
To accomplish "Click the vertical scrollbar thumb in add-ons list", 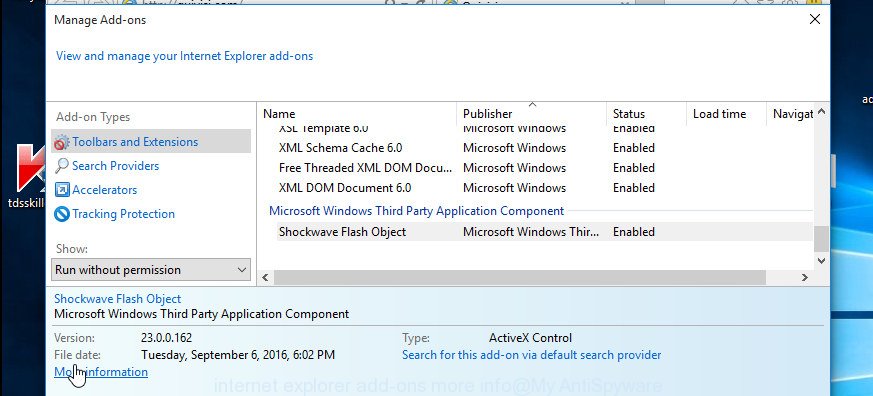I will click(821, 239).
